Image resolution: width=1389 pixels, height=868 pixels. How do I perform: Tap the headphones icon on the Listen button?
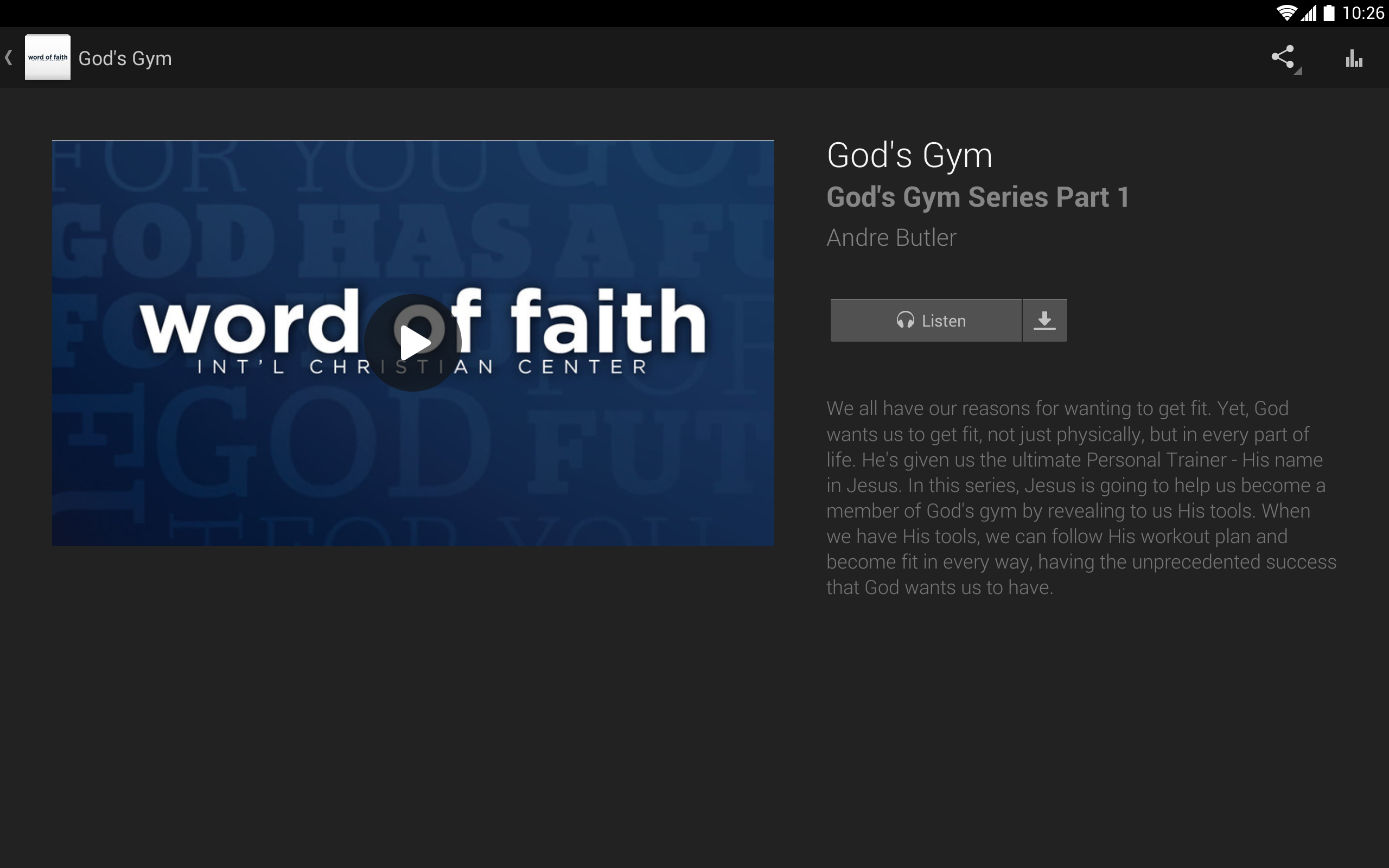(x=906, y=320)
